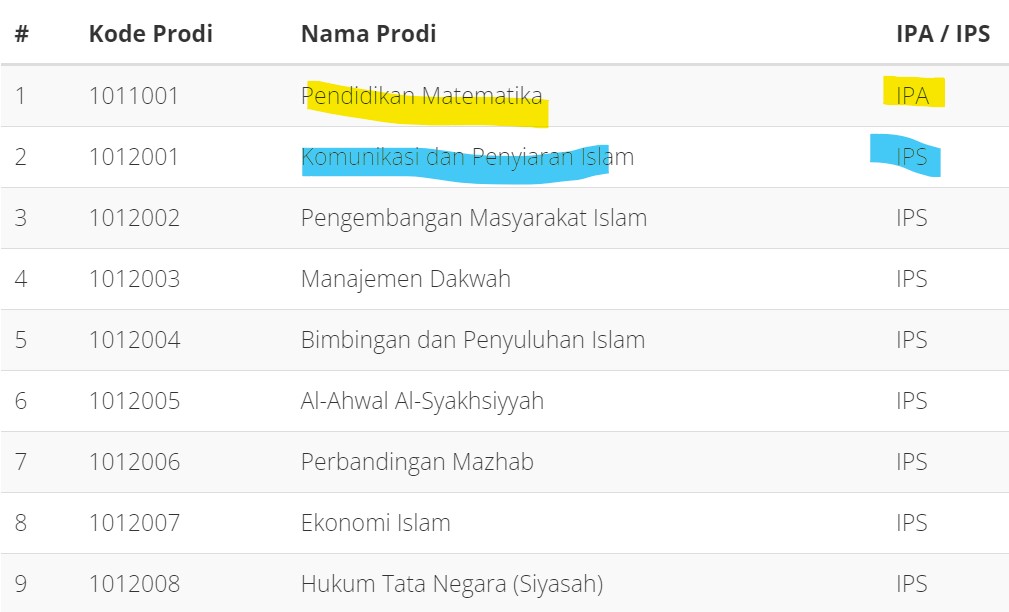The image size is (1009, 612).
Task: Select Bimbingan dan Penyuluhan Islam entry
Action: pyautogui.click(x=473, y=340)
